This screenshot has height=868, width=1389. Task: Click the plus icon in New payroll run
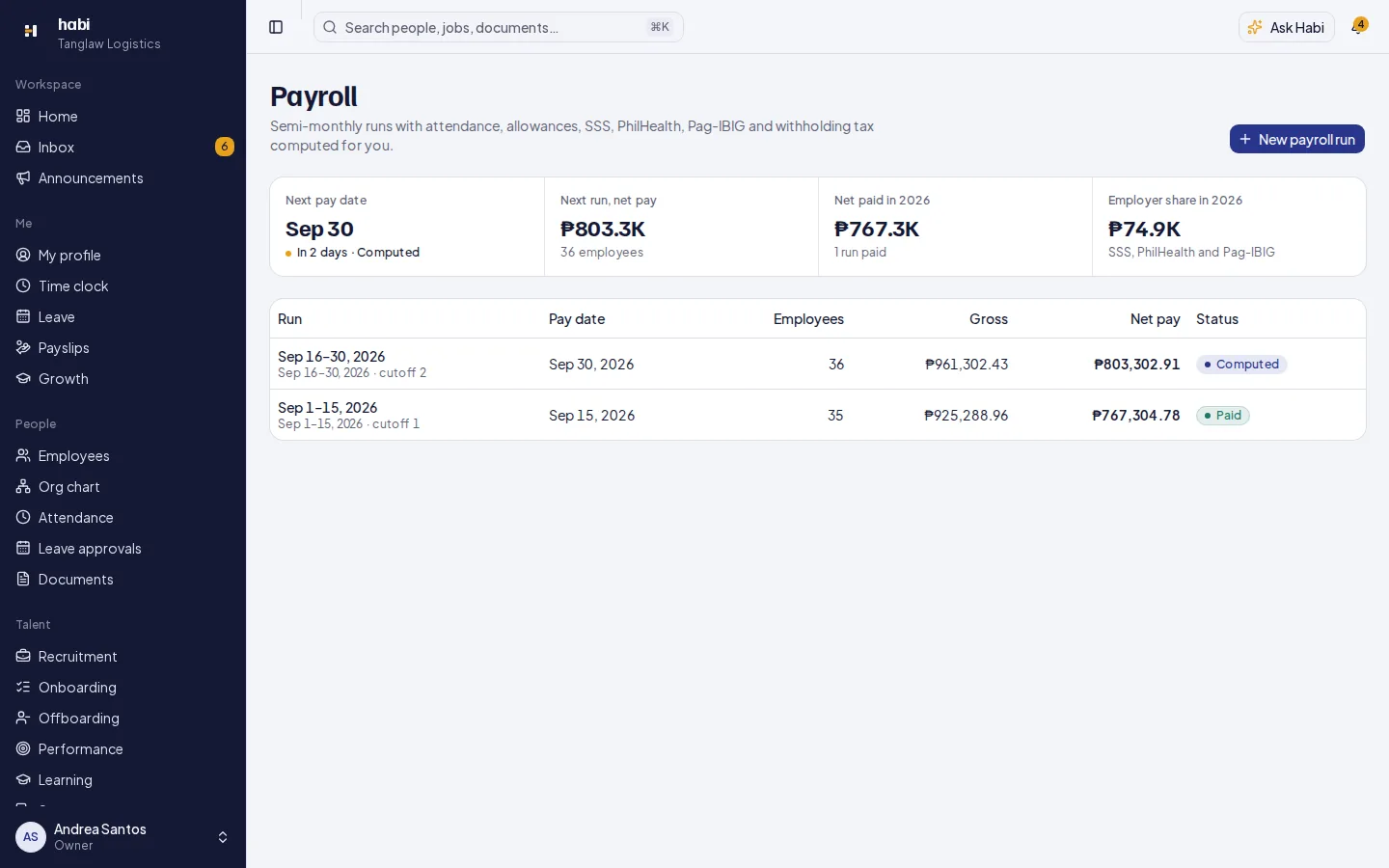click(1245, 139)
